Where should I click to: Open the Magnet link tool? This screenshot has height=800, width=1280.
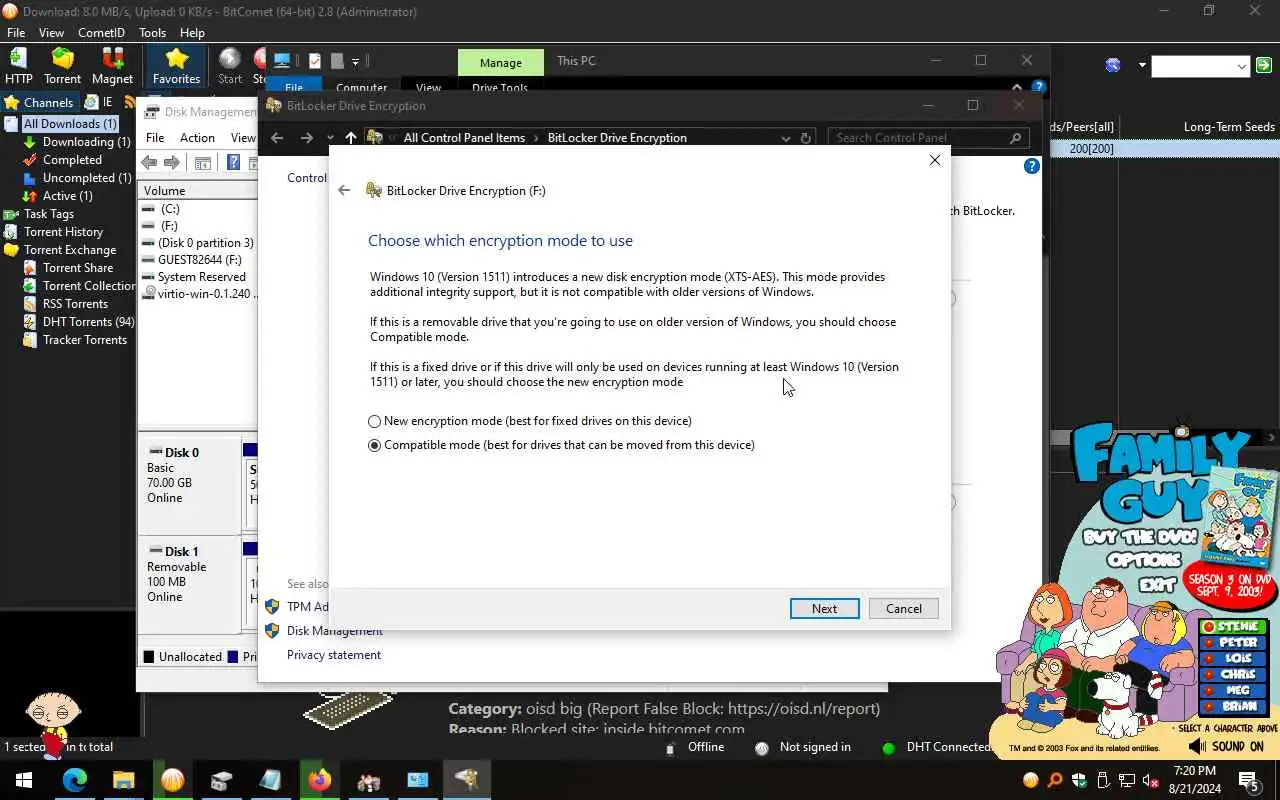click(112, 66)
